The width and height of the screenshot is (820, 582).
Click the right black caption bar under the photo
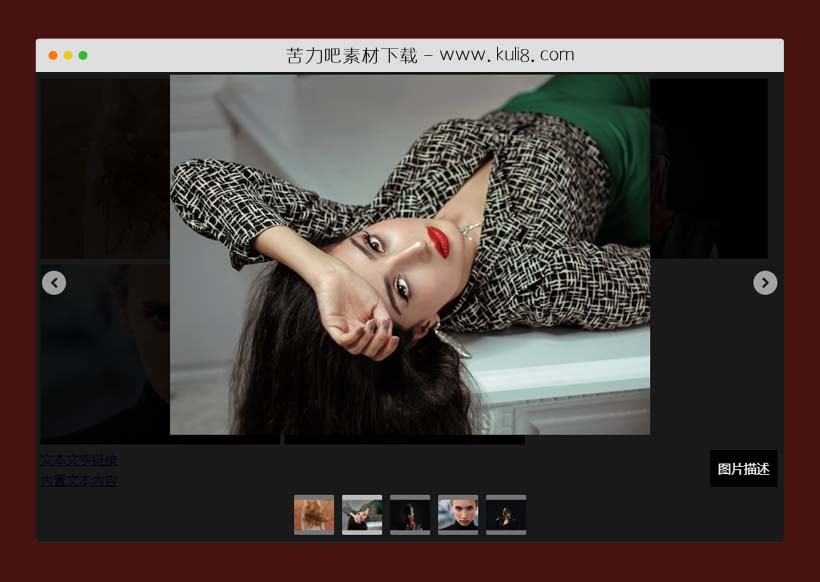tap(404, 440)
